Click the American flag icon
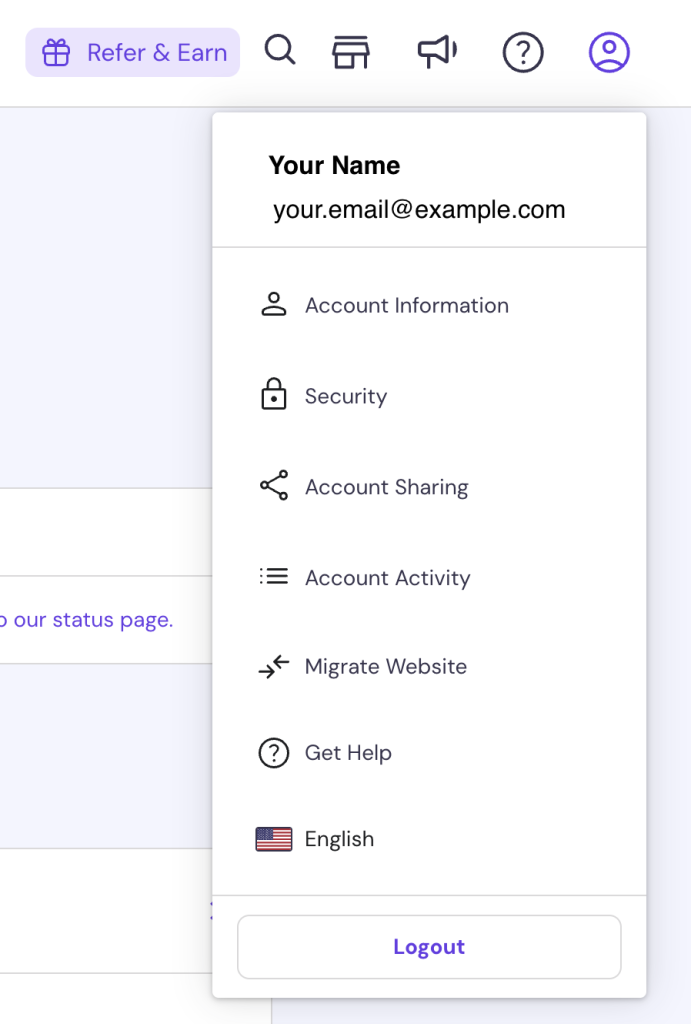This screenshot has width=691, height=1024. tap(275, 838)
